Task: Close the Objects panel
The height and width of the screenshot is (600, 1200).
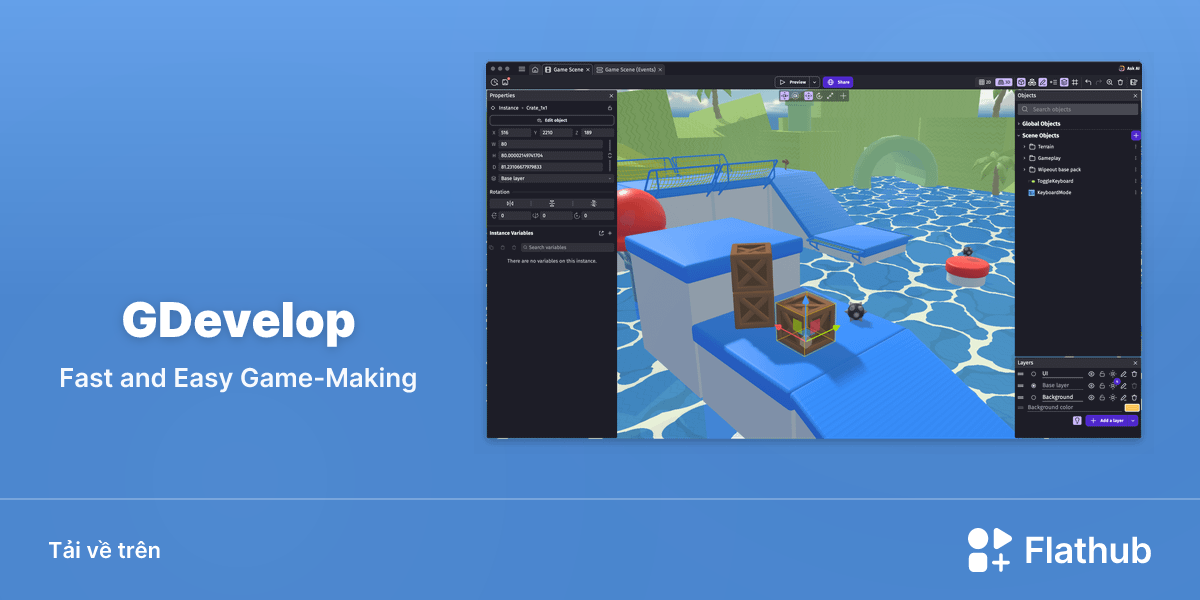Action: point(1135,96)
